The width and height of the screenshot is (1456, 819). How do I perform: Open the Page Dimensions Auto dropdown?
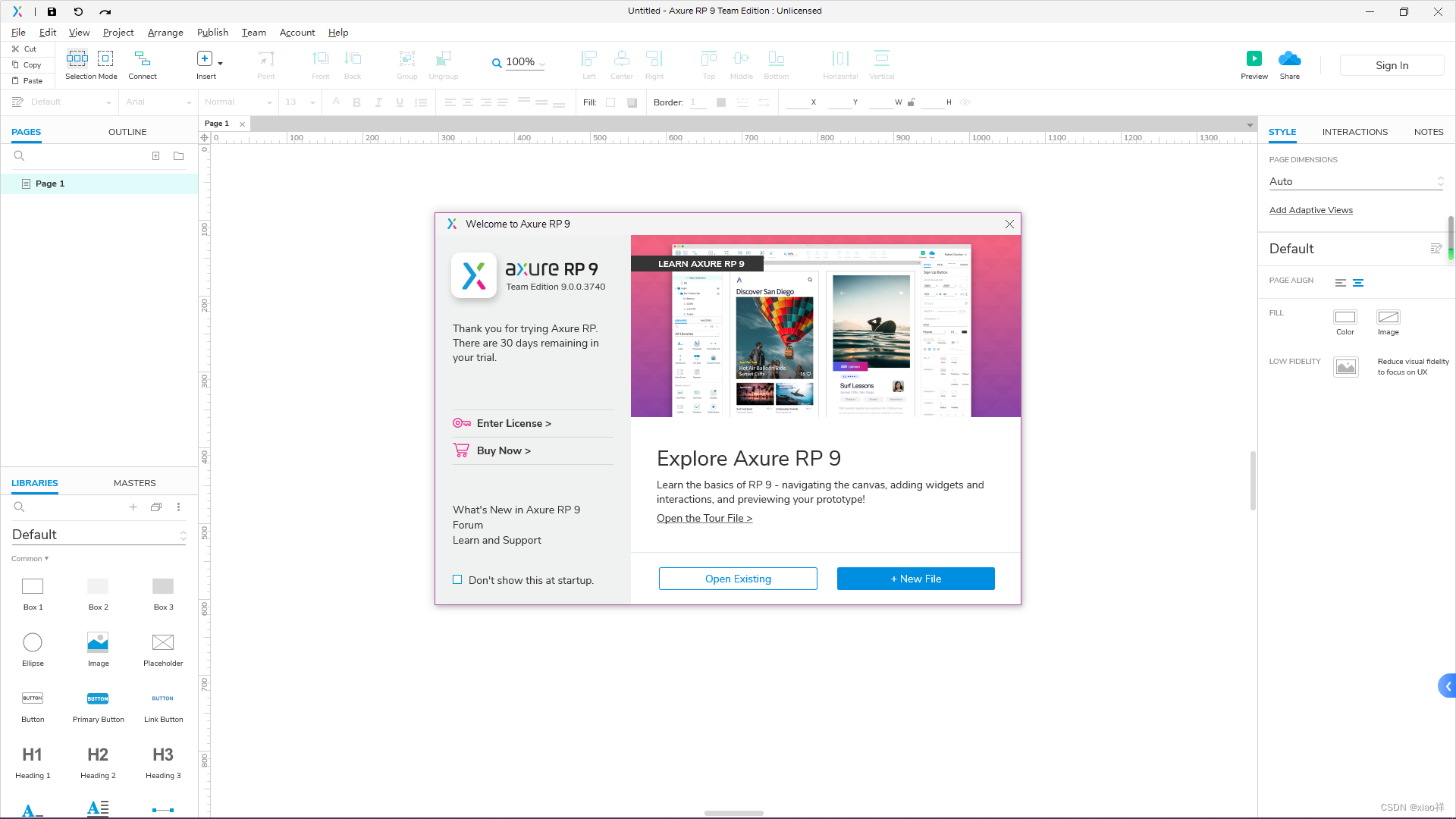click(x=1356, y=181)
